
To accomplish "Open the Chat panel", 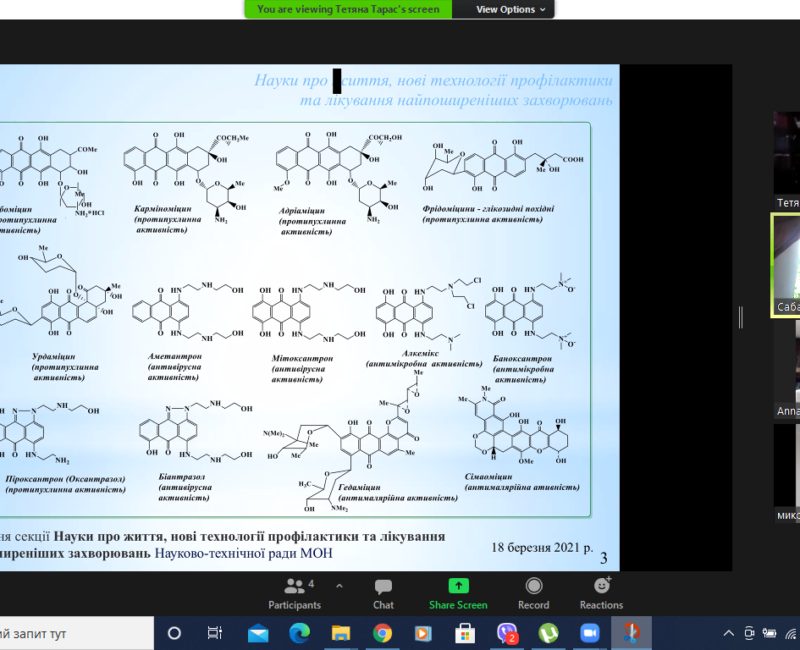I will click(383, 593).
